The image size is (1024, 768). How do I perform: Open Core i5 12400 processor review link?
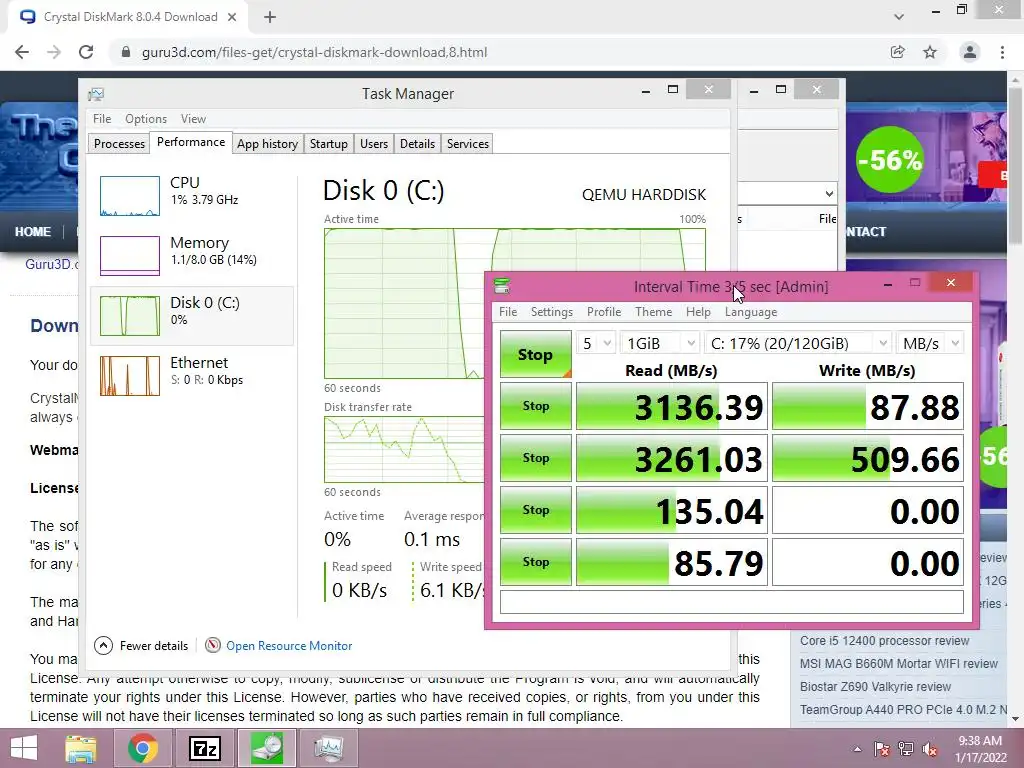point(884,641)
